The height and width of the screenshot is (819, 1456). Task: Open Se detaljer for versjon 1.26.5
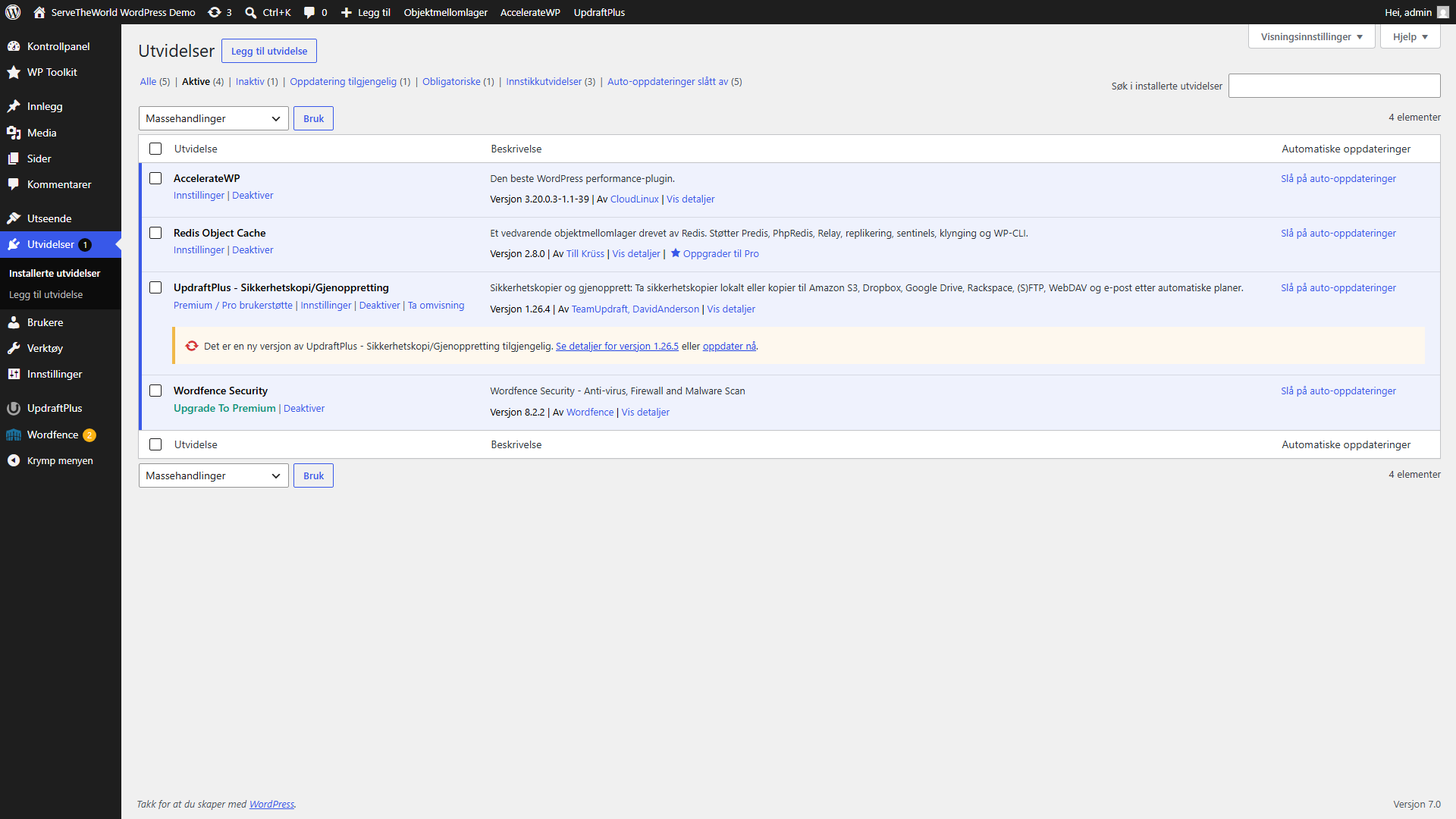point(617,346)
